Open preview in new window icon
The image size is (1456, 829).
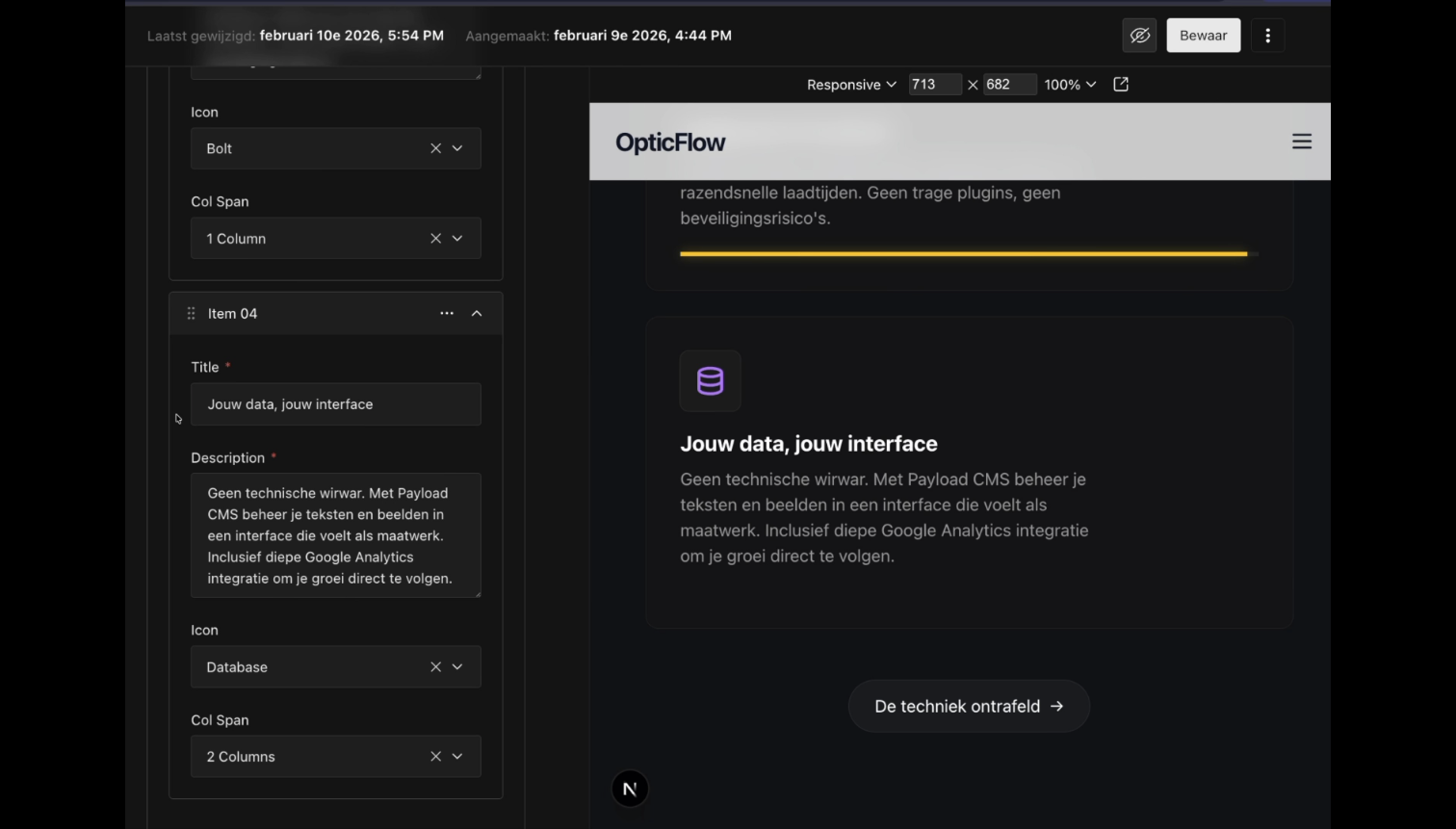(x=1121, y=85)
